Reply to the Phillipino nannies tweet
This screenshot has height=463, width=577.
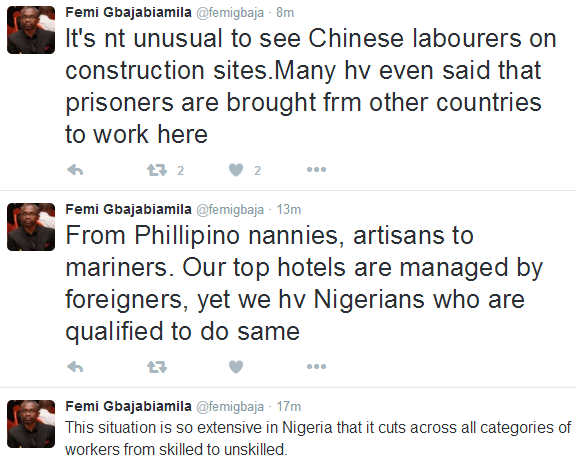[x=75, y=367]
